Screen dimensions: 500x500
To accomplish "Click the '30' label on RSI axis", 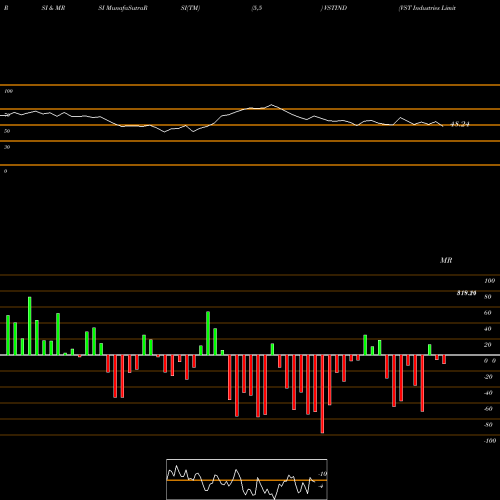I will [x=7, y=147].
